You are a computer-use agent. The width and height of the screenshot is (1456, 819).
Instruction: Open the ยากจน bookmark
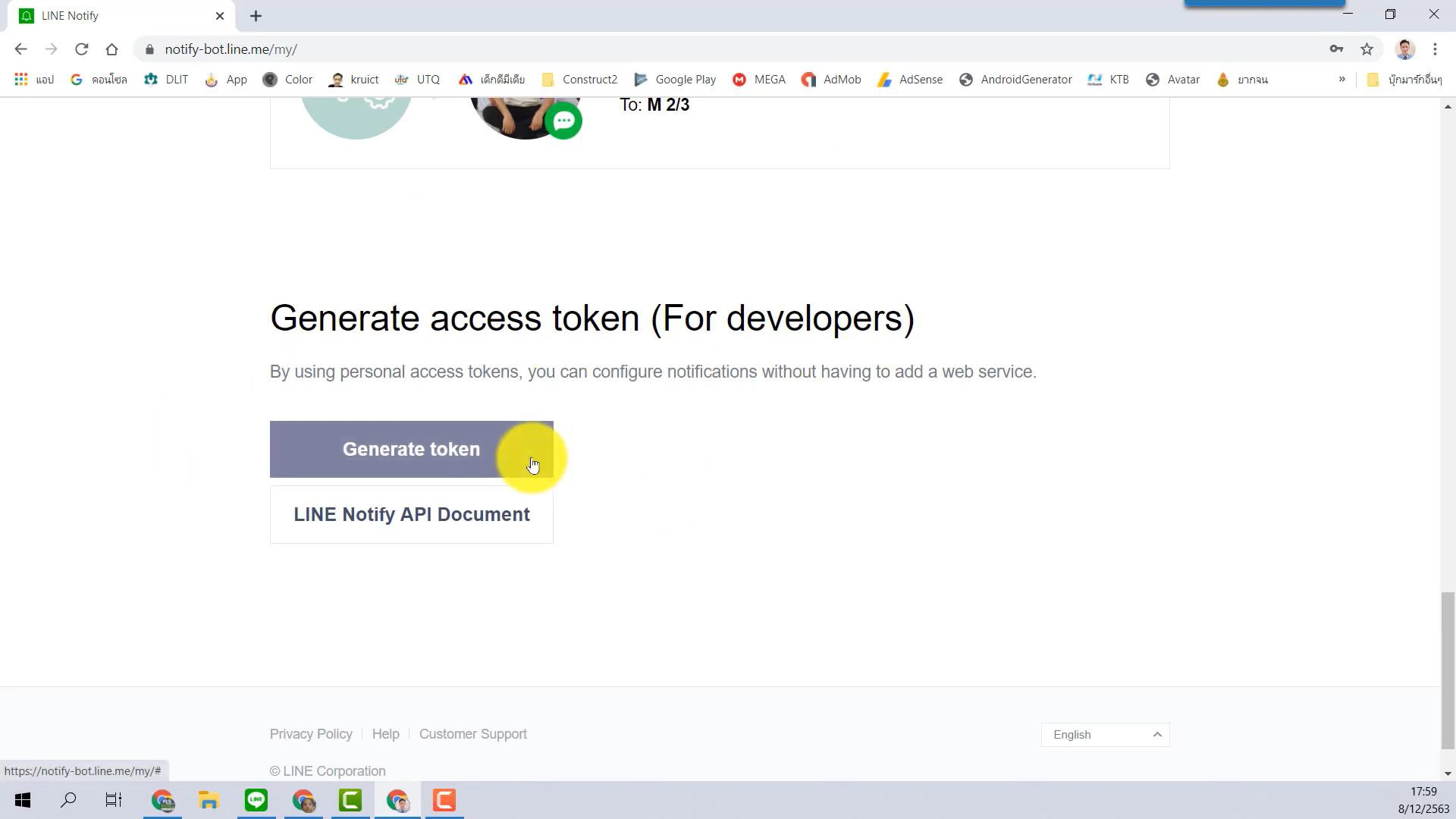(1242, 80)
